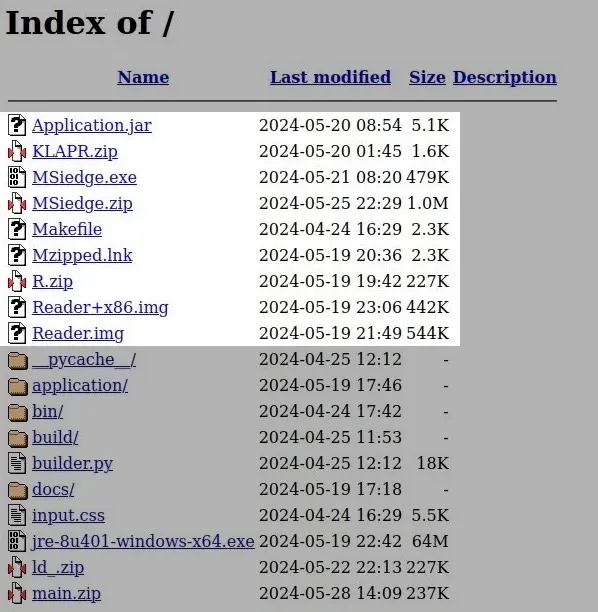Click the 64M size value
The width and height of the screenshot is (598, 612).
click(x=430, y=541)
